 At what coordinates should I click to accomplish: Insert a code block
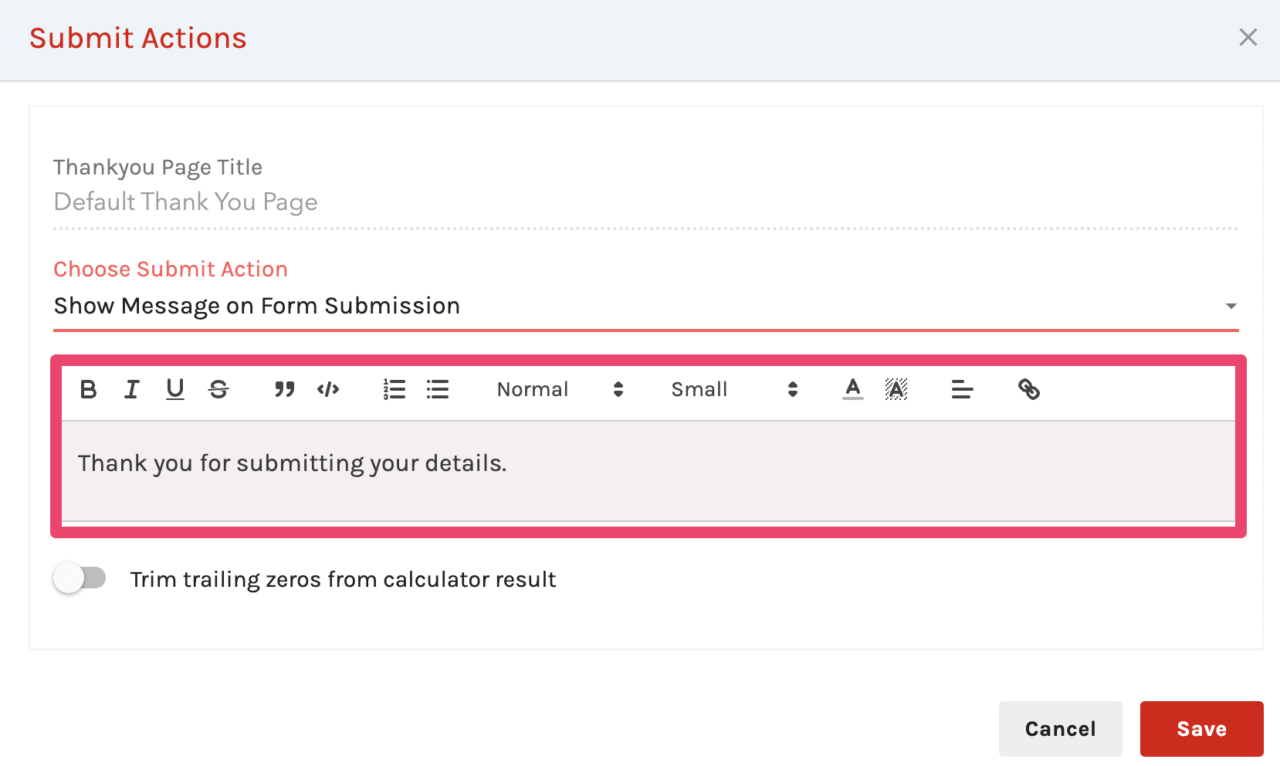[x=328, y=389]
